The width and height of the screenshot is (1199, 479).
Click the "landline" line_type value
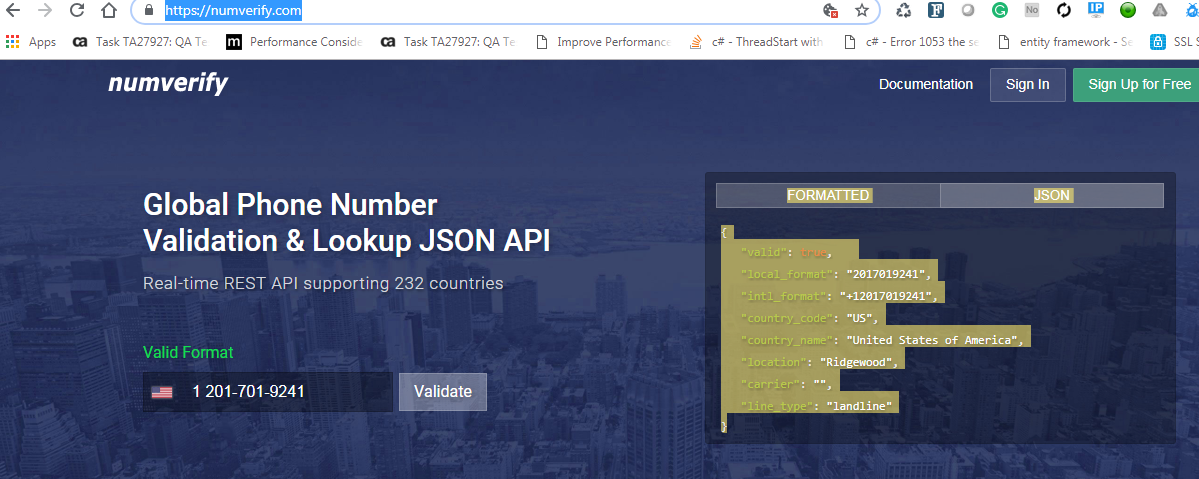point(859,406)
